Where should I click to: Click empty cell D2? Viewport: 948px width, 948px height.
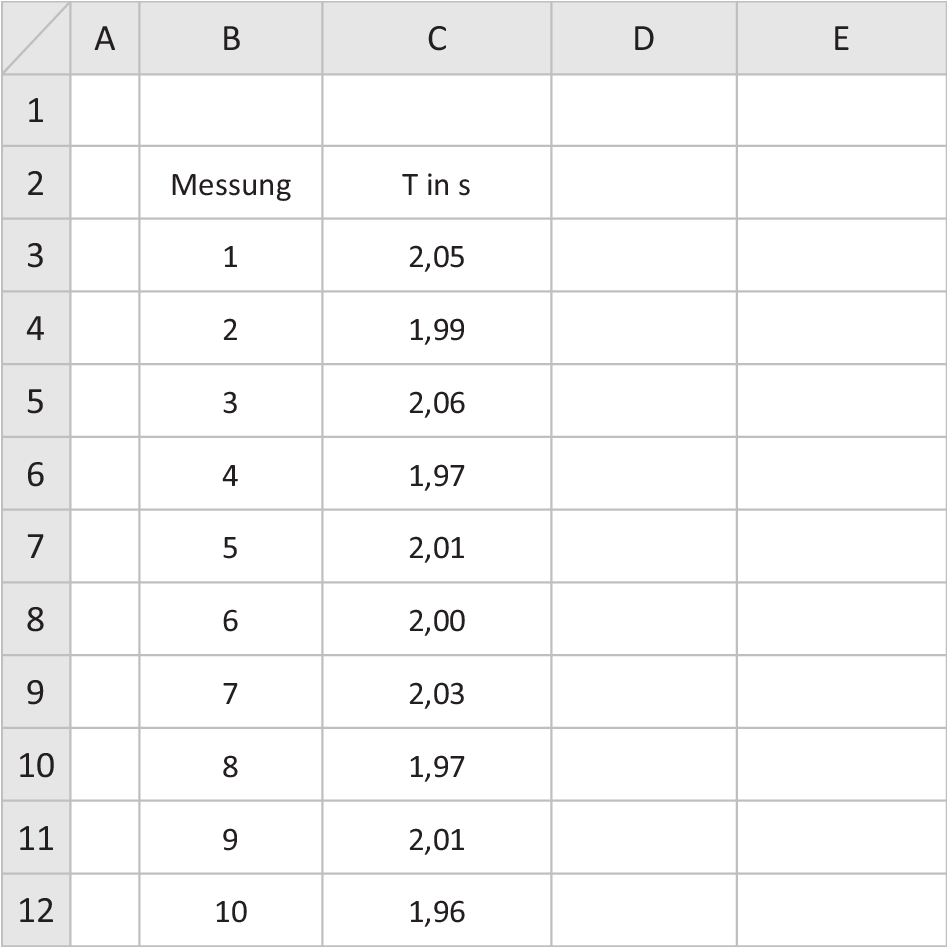644,183
